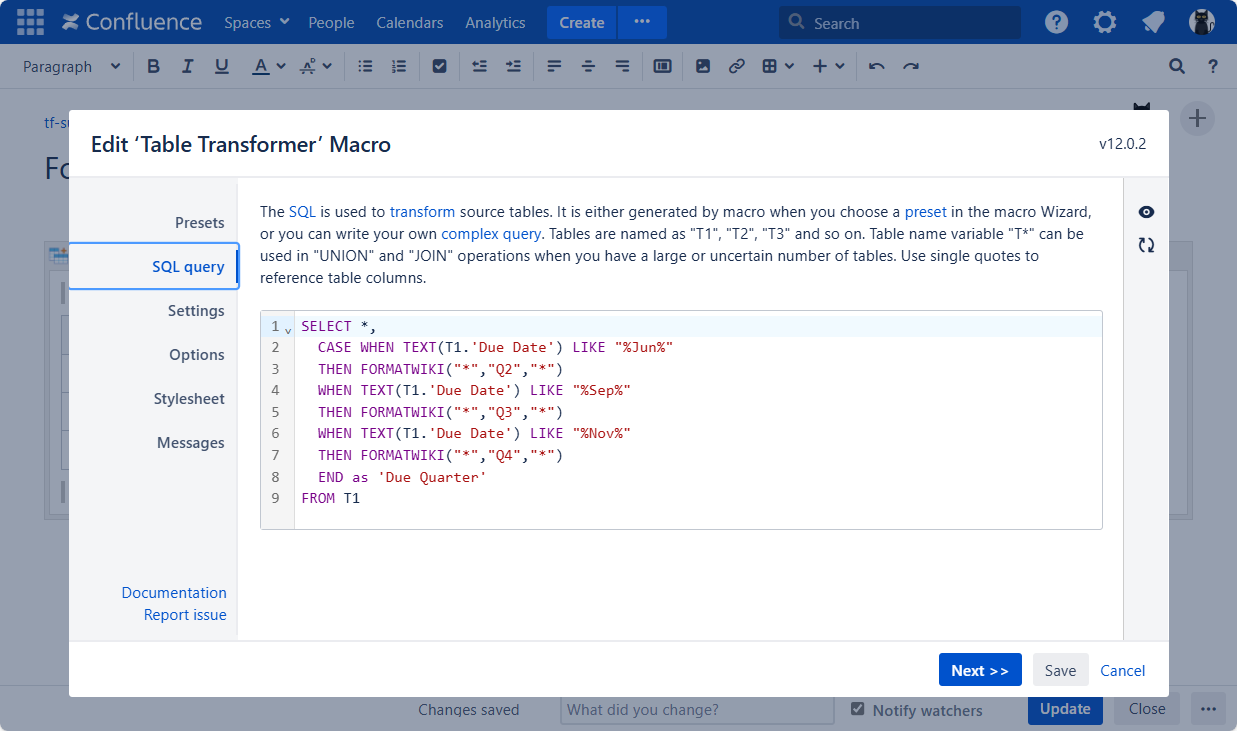The width and height of the screenshot is (1237, 731).
Task: Insert a task list from the toolbar
Action: (x=439, y=65)
